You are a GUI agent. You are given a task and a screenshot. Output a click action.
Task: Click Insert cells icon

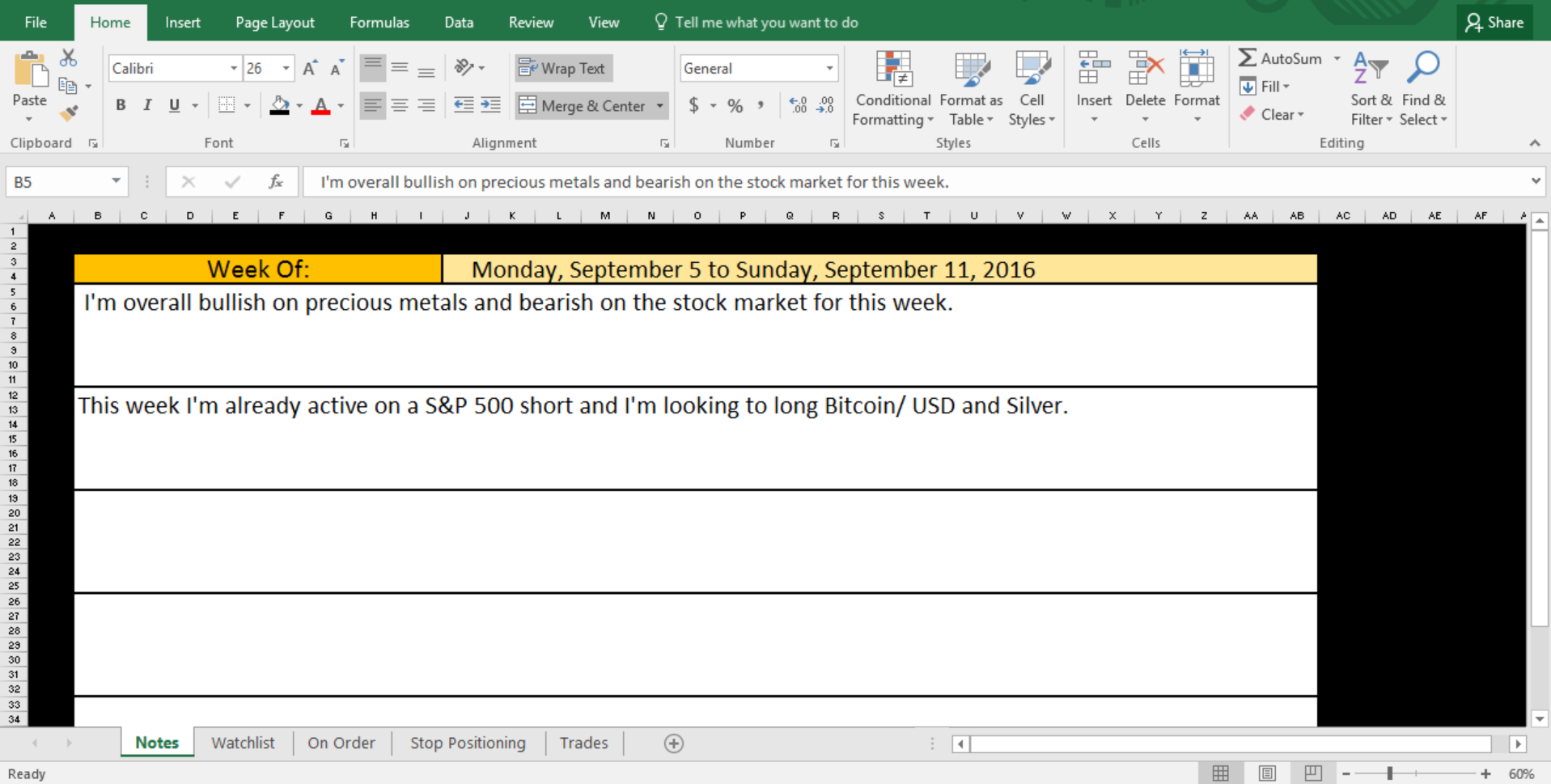tap(1094, 69)
